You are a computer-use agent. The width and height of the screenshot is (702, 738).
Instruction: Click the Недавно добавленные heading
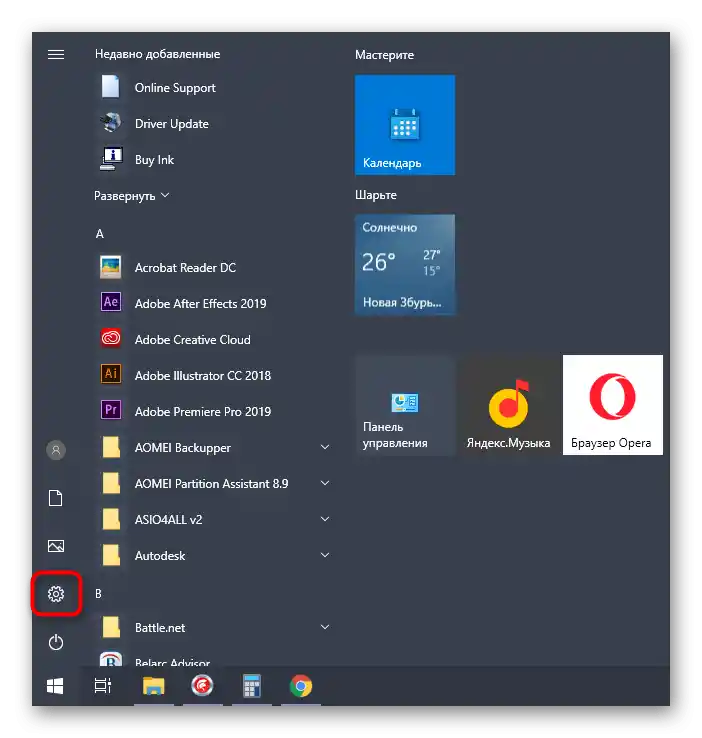point(158,54)
